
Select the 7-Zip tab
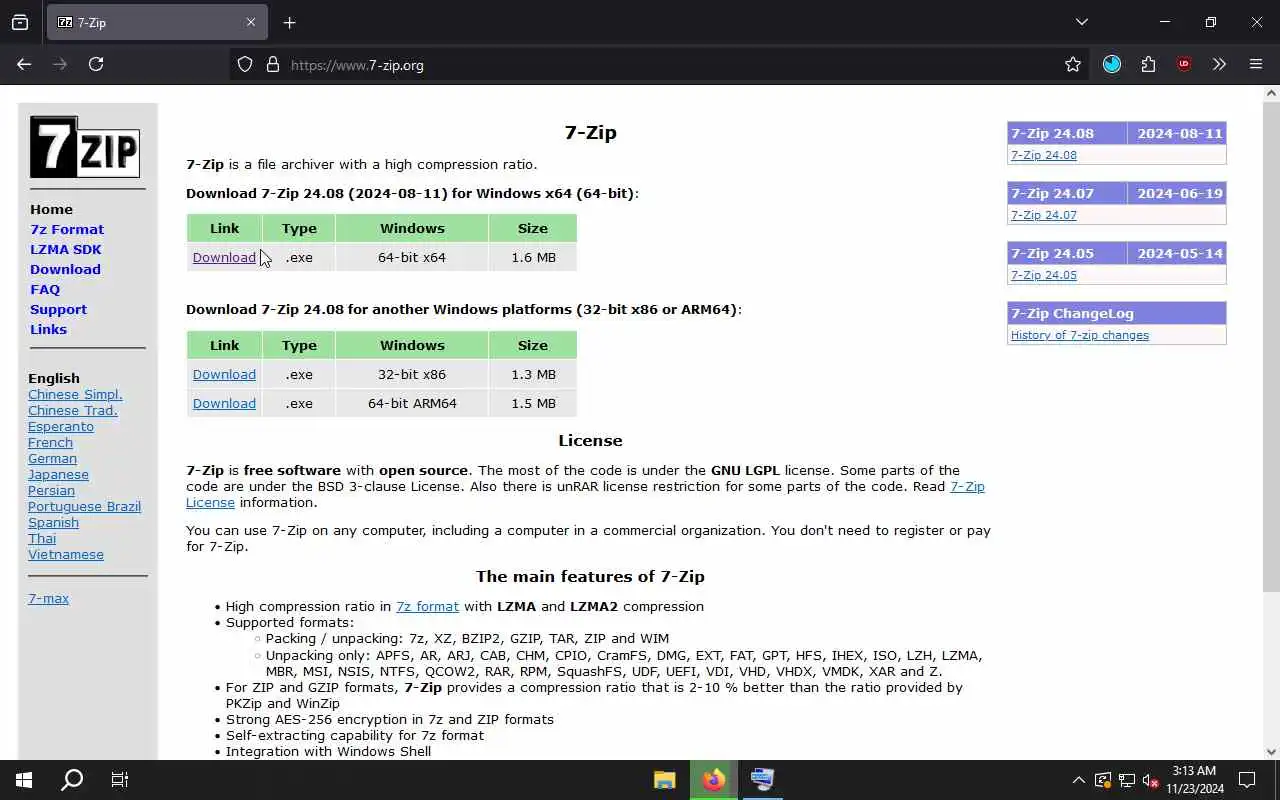coord(157,22)
